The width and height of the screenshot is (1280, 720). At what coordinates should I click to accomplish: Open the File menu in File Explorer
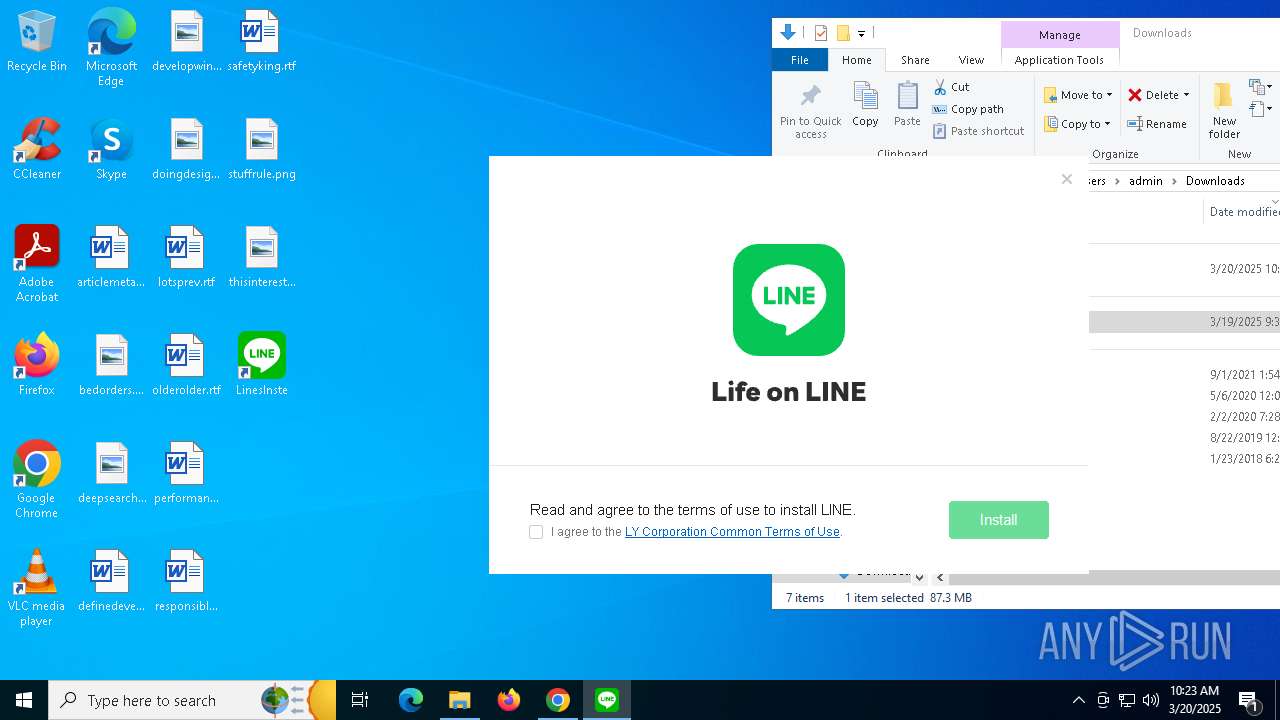click(x=800, y=60)
